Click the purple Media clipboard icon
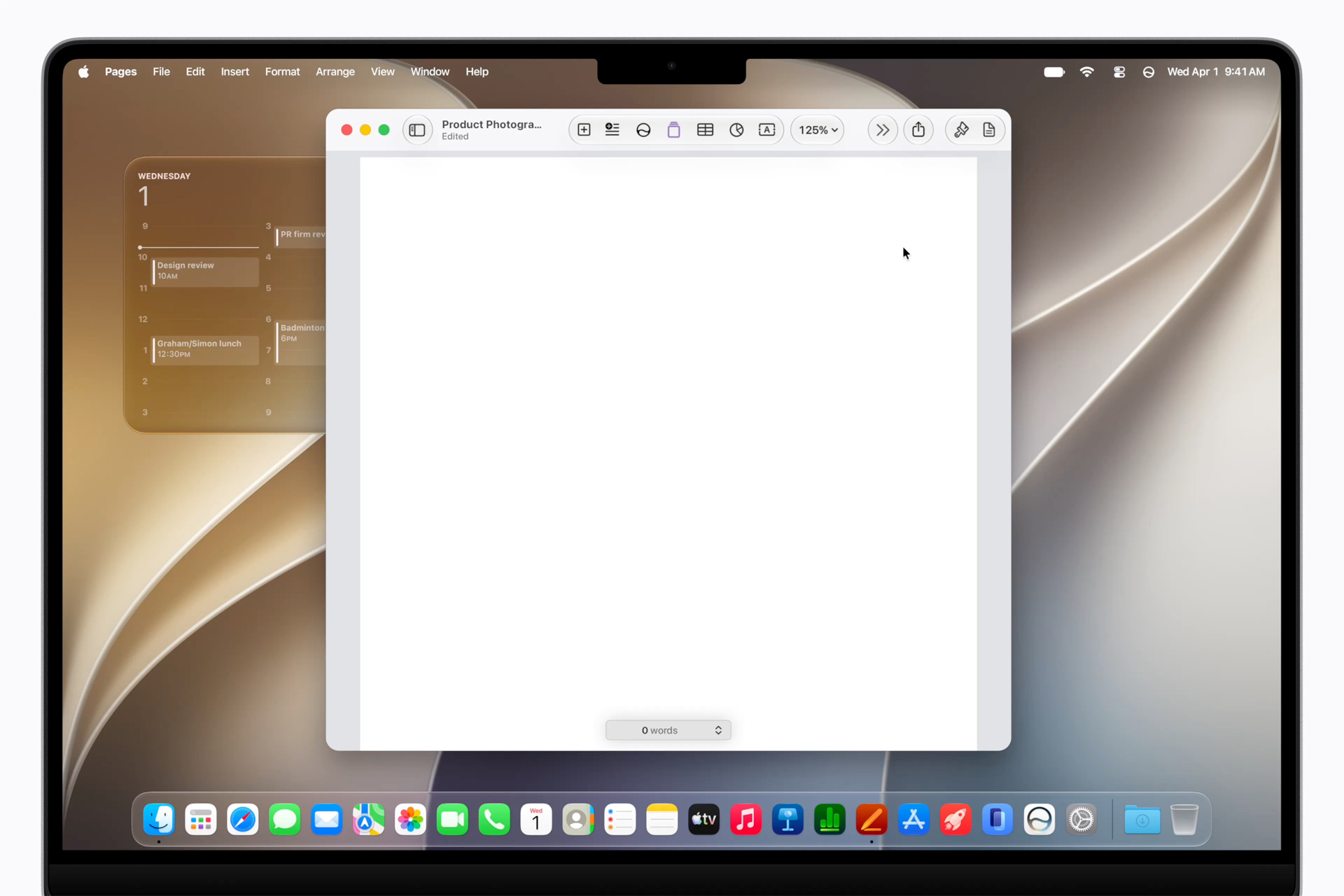Viewport: 1344px width, 896px height. (x=673, y=130)
